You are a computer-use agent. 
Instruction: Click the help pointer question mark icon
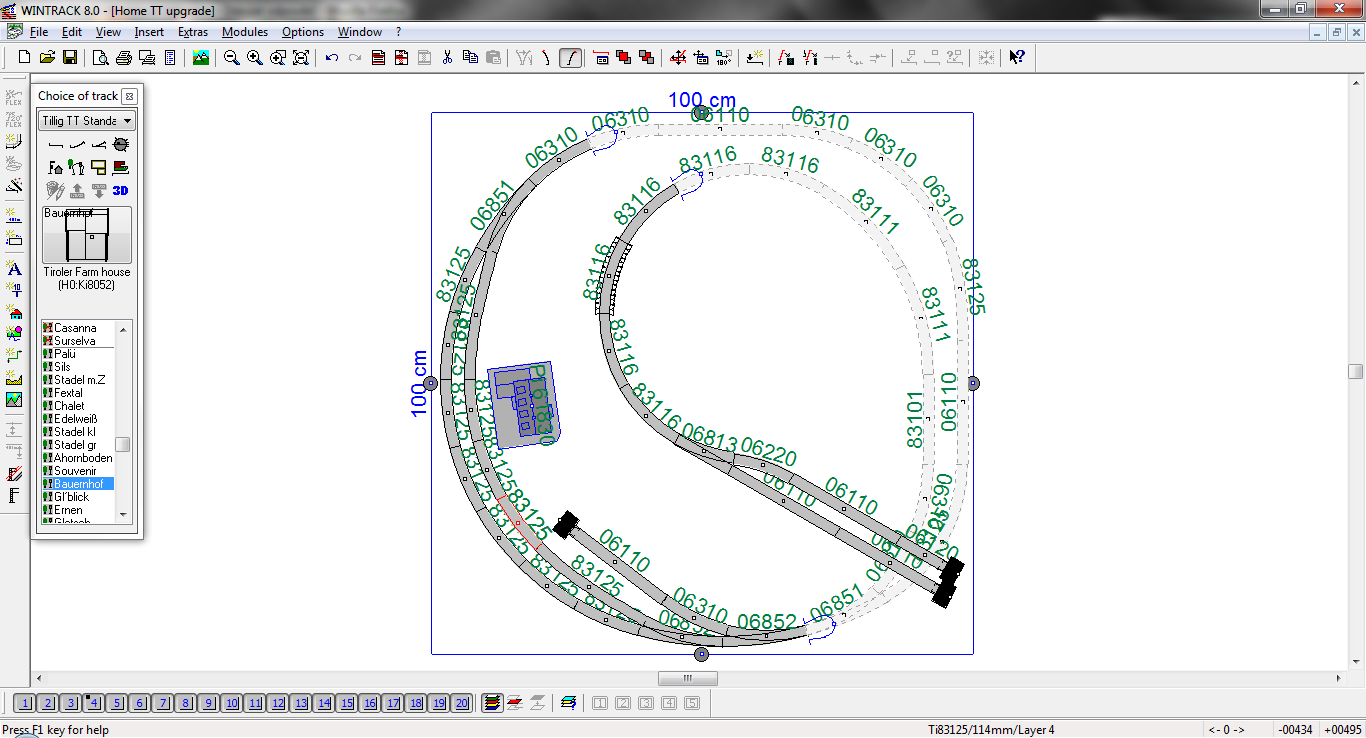point(1016,58)
